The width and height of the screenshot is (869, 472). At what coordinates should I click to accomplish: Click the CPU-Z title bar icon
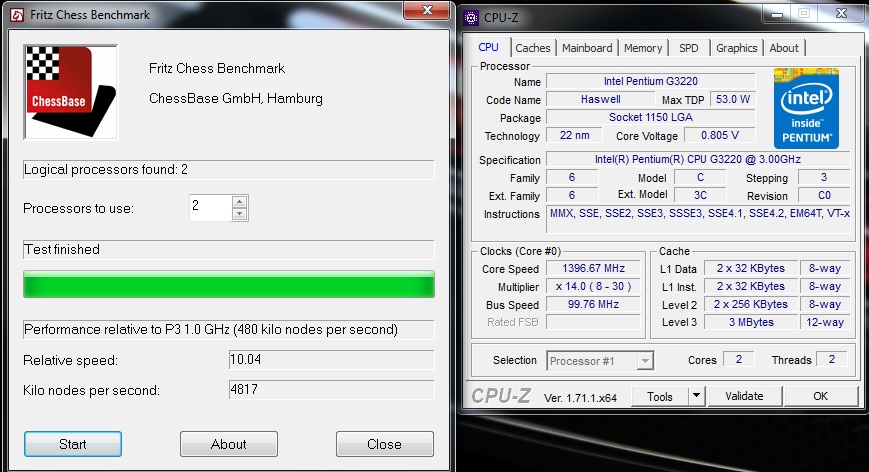pos(471,18)
